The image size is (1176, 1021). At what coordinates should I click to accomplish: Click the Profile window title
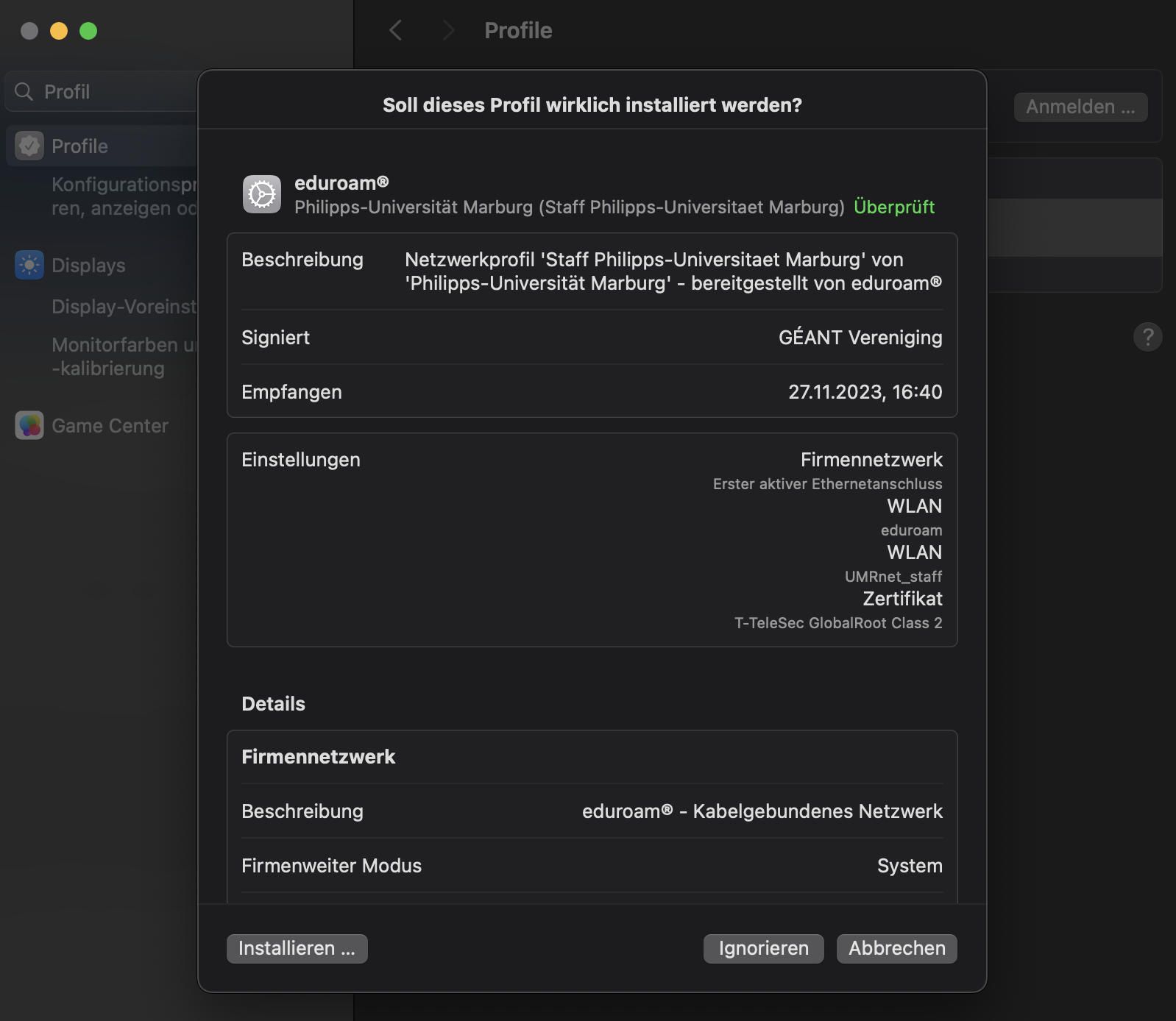pyautogui.click(x=518, y=30)
